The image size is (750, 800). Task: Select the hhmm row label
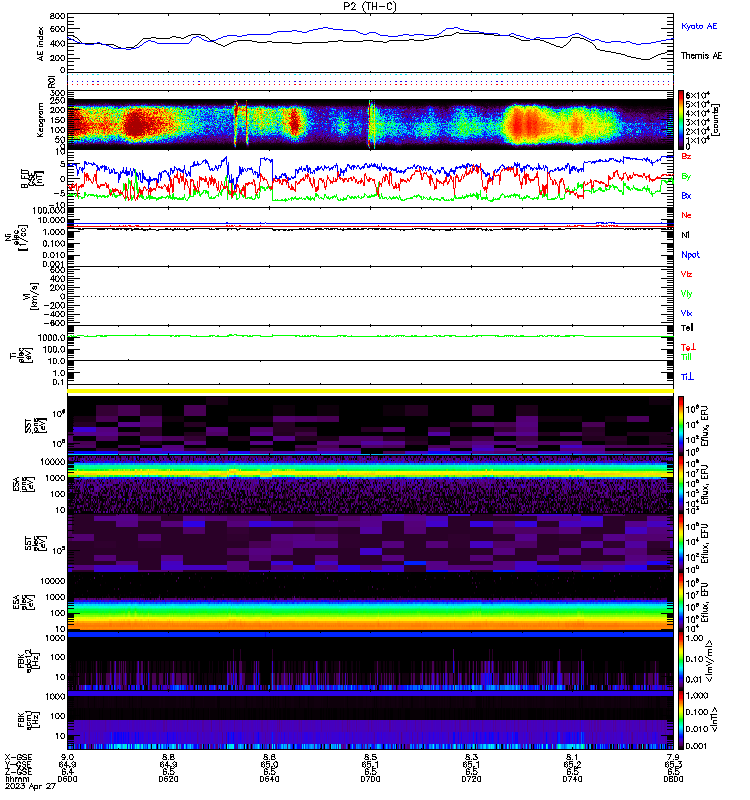(x=17, y=779)
